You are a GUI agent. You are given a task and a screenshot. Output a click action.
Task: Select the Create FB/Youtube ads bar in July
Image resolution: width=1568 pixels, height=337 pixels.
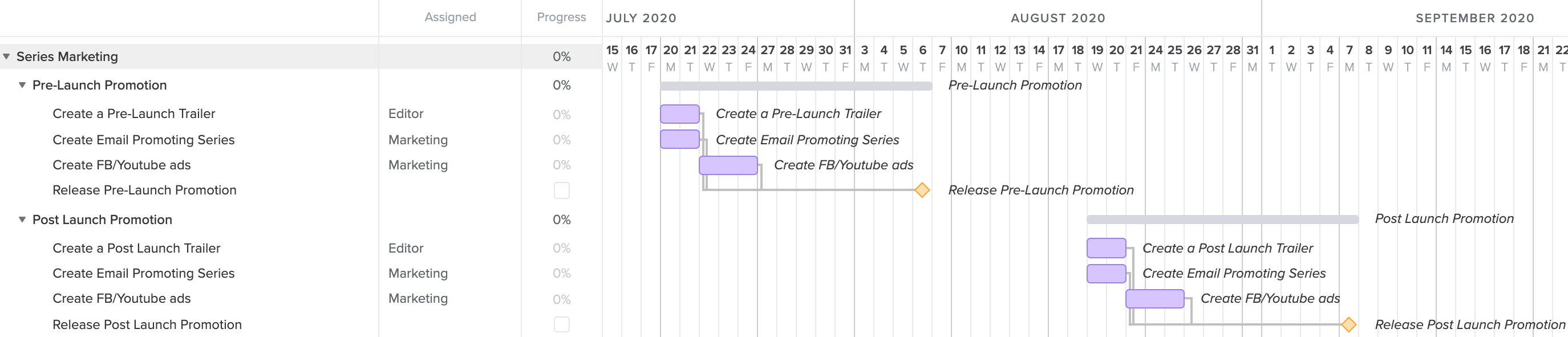728,165
